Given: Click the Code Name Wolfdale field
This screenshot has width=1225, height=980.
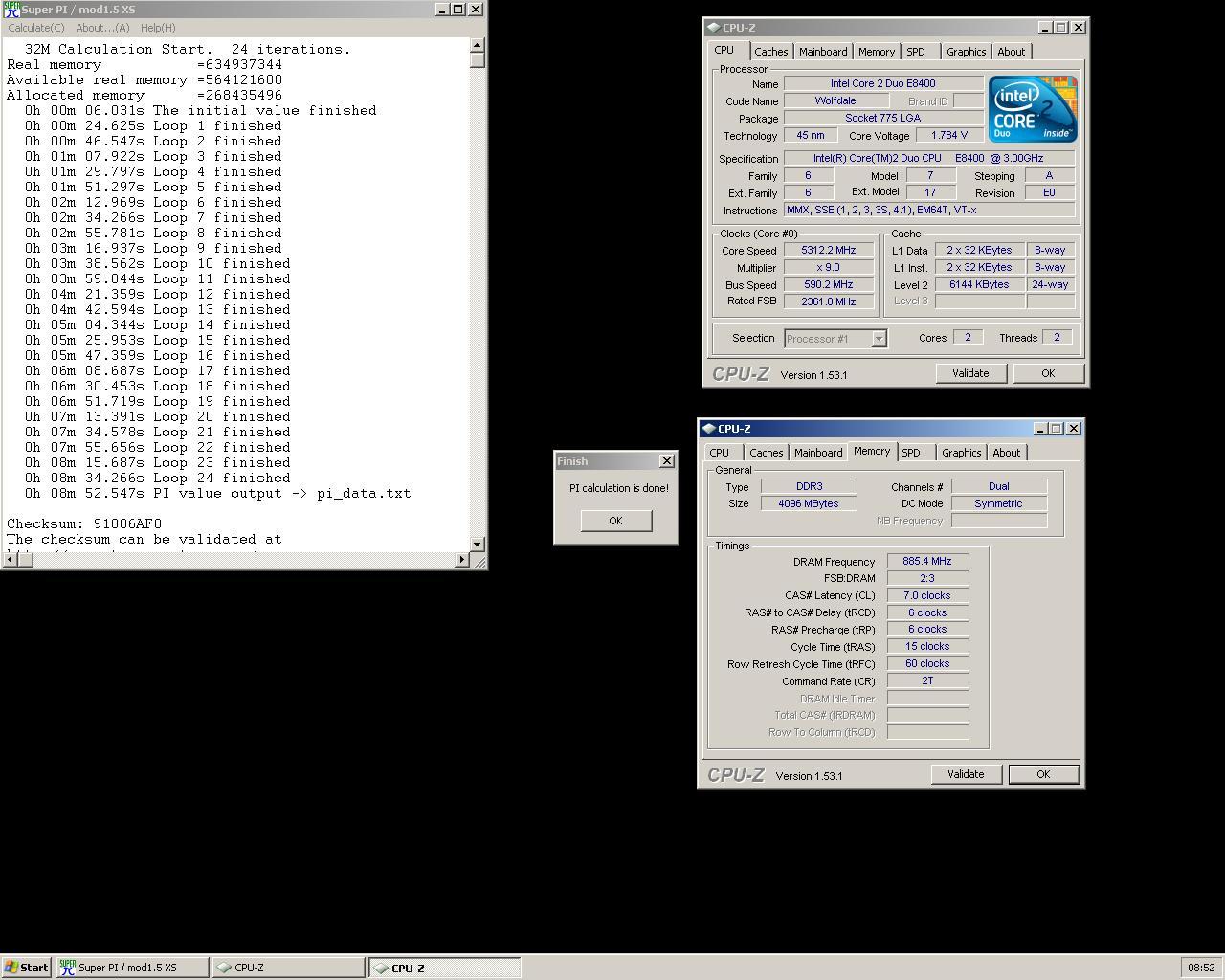Looking at the screenshot, I should click(x=835, y=100).
